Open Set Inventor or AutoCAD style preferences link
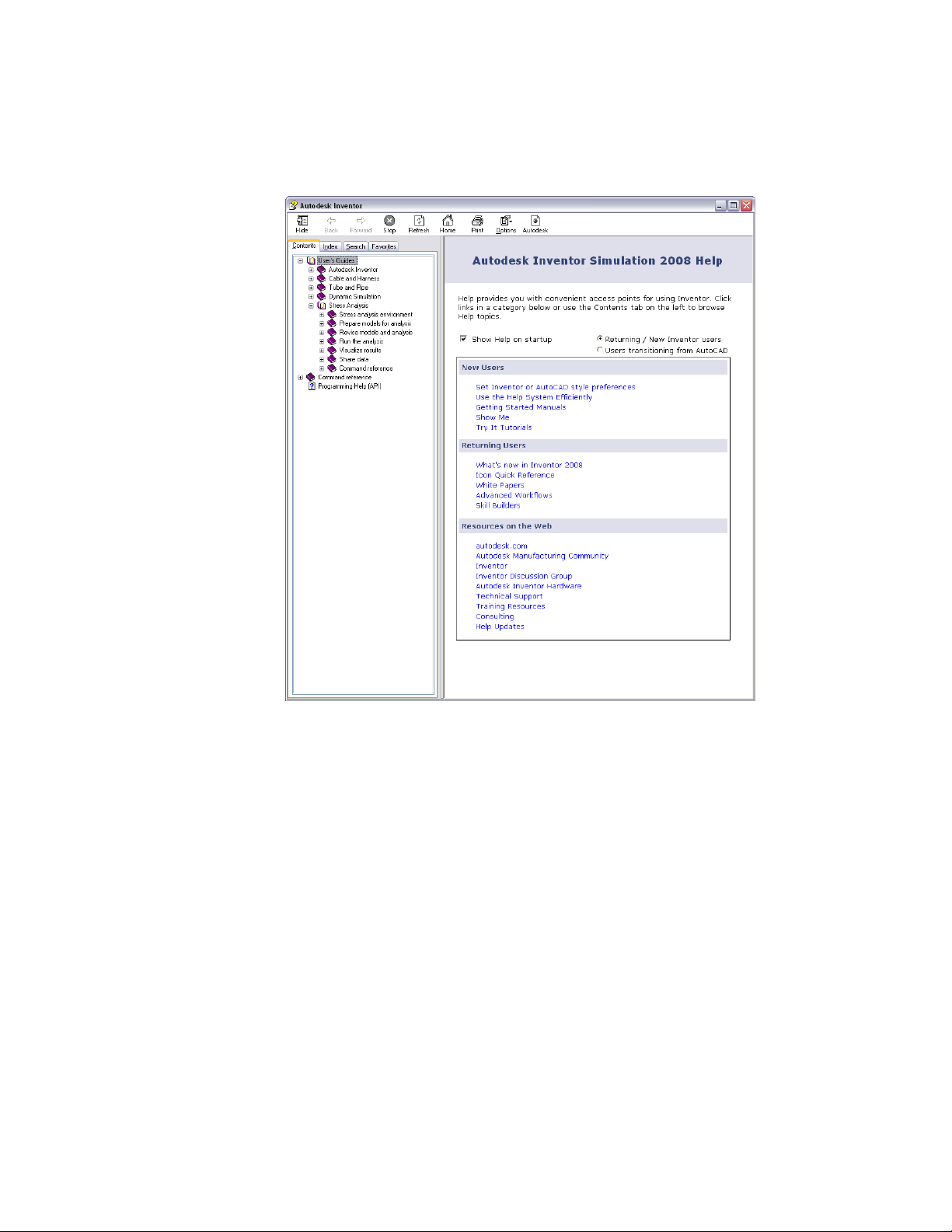 pos(556,387)
